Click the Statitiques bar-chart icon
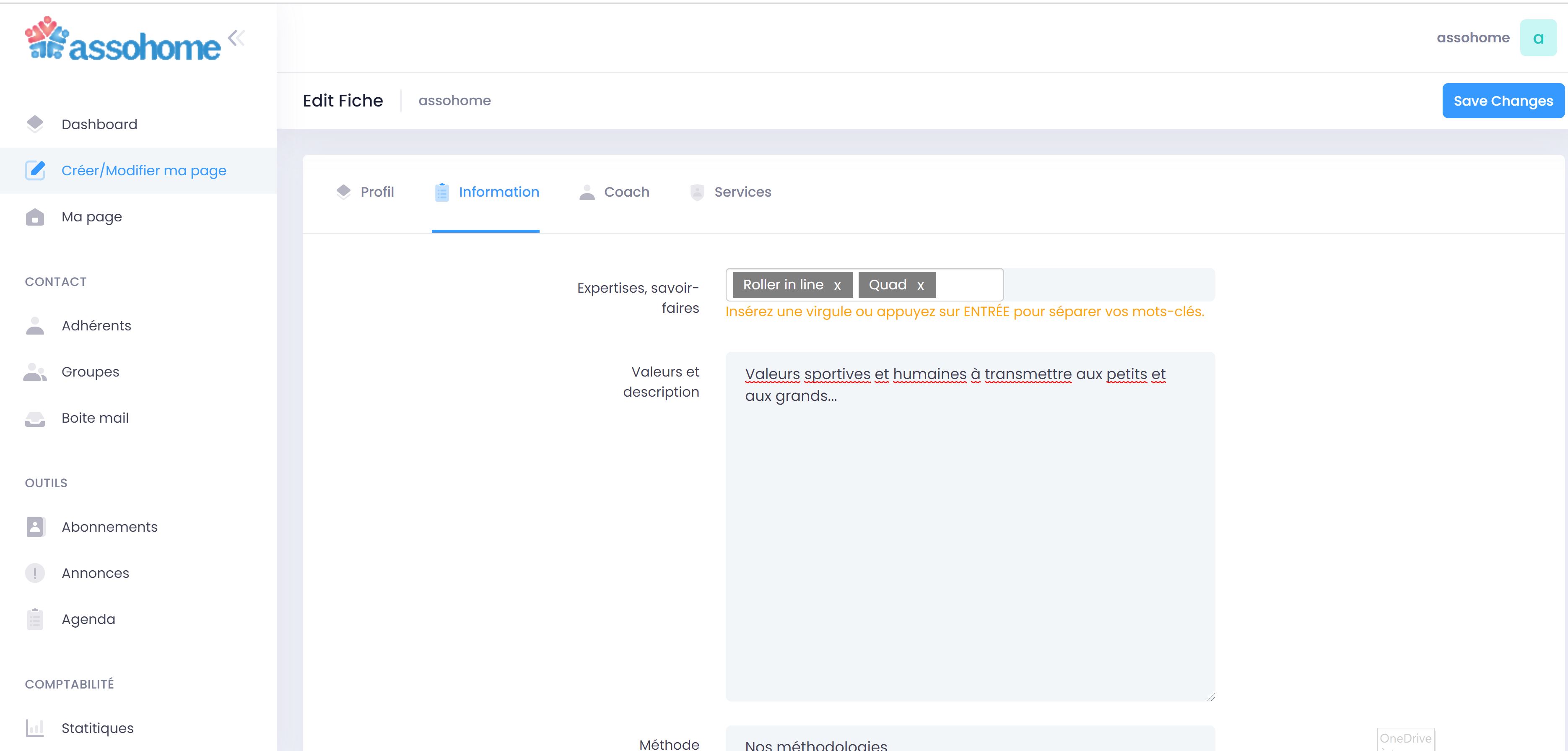Viewport: 1568px width, 751px height. click(35, 728)
